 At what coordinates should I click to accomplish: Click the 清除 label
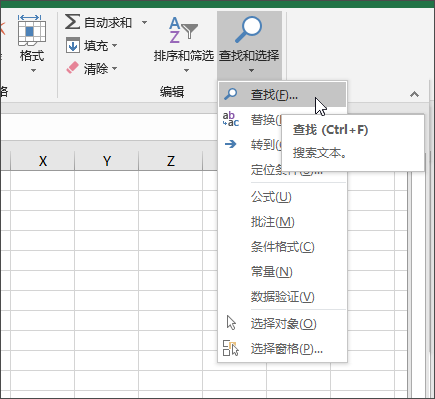[96, 69]
